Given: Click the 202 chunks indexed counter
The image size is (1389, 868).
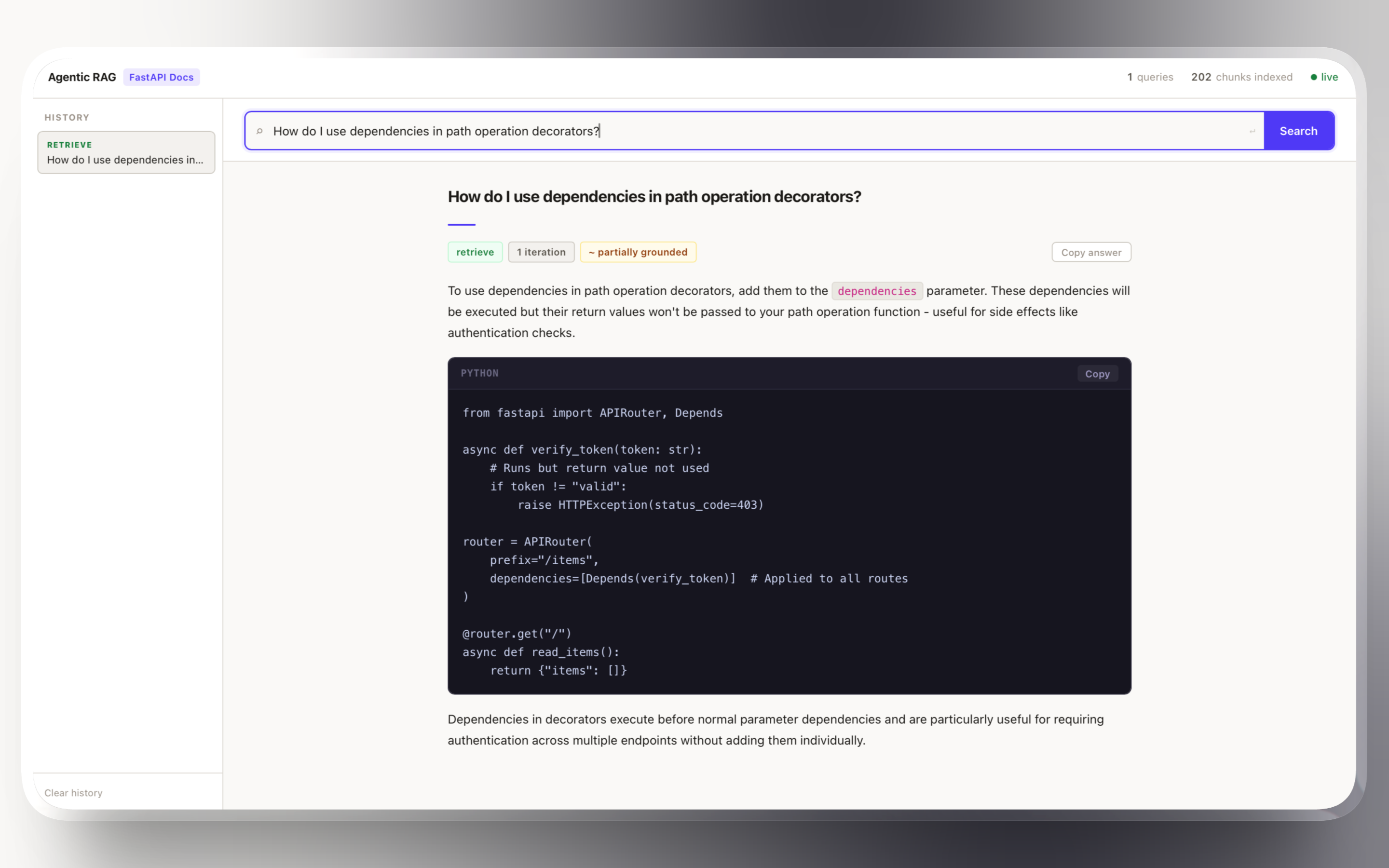Looking at the screenshot, I should 1241,77.
